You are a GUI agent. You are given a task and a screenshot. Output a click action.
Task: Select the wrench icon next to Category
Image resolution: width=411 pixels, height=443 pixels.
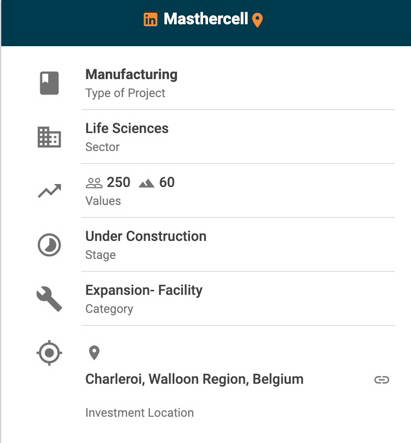[49, 299]
